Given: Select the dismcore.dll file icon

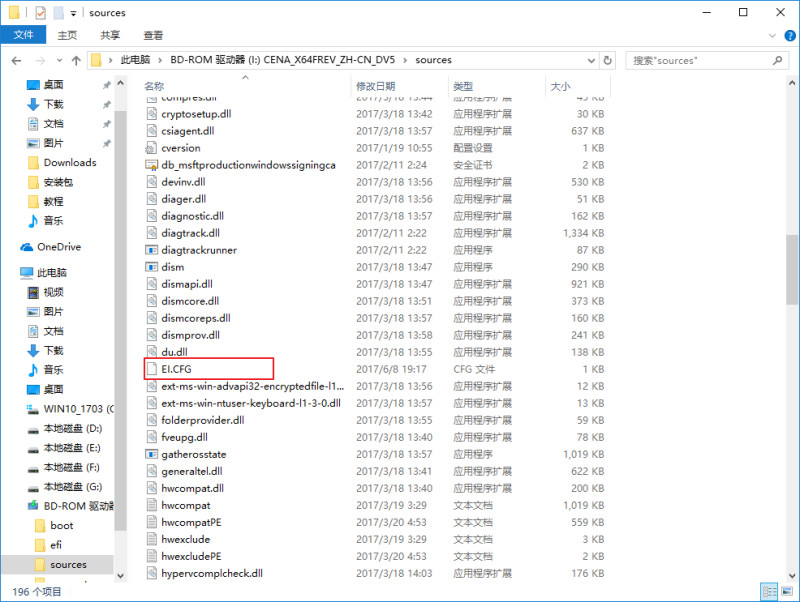Looking at the screenshot, I should pyautogui.click(x=152, y=301).
